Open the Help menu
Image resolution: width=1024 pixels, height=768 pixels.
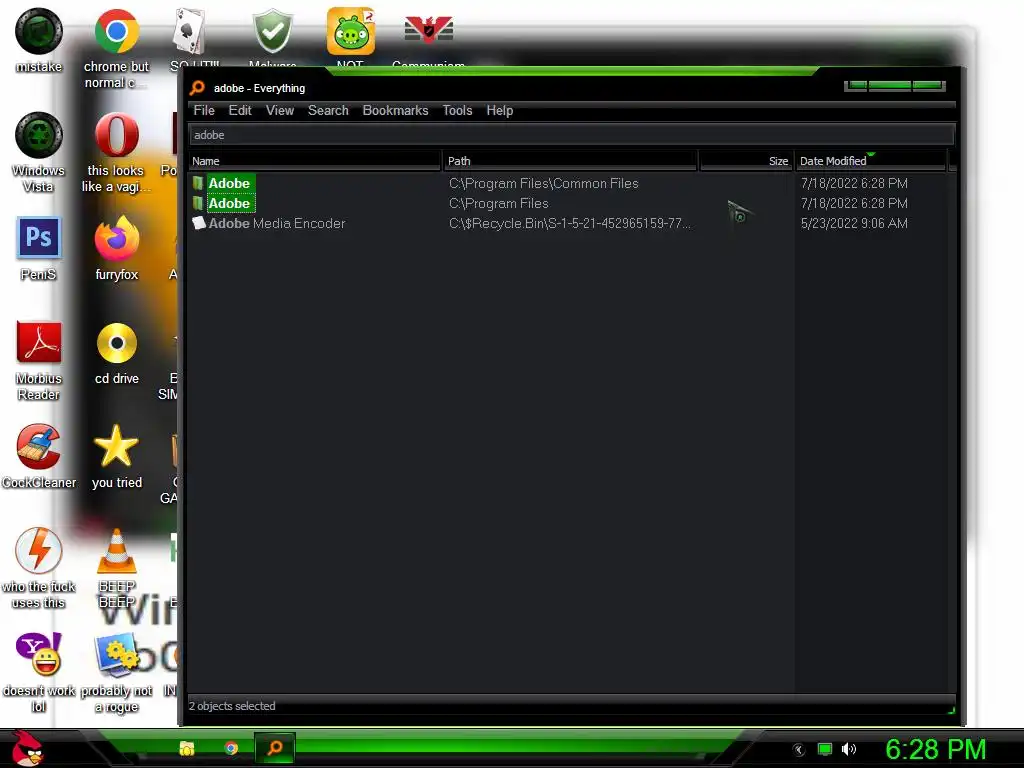[x=500, y=110]
